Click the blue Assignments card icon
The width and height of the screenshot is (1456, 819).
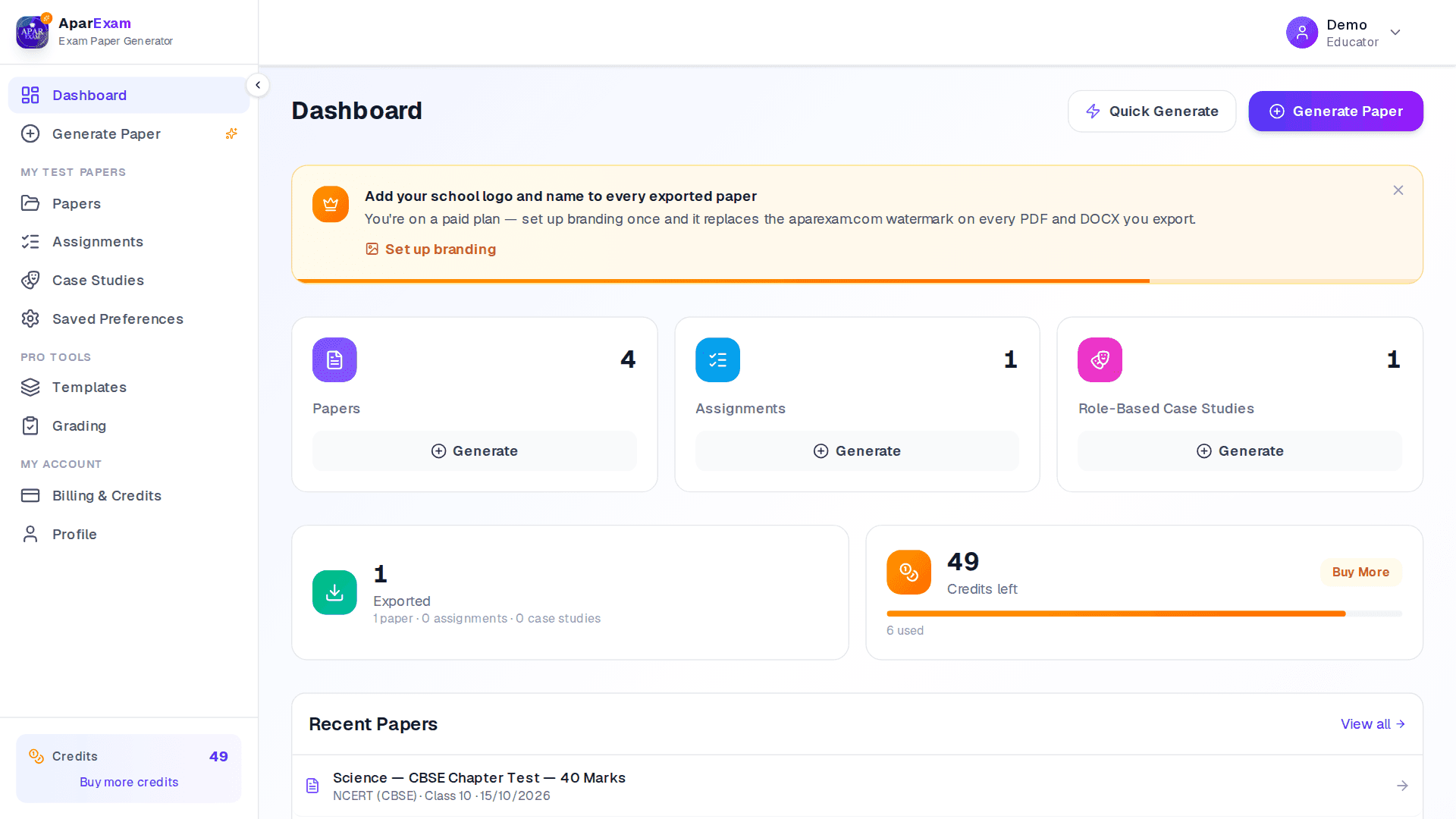717,359
